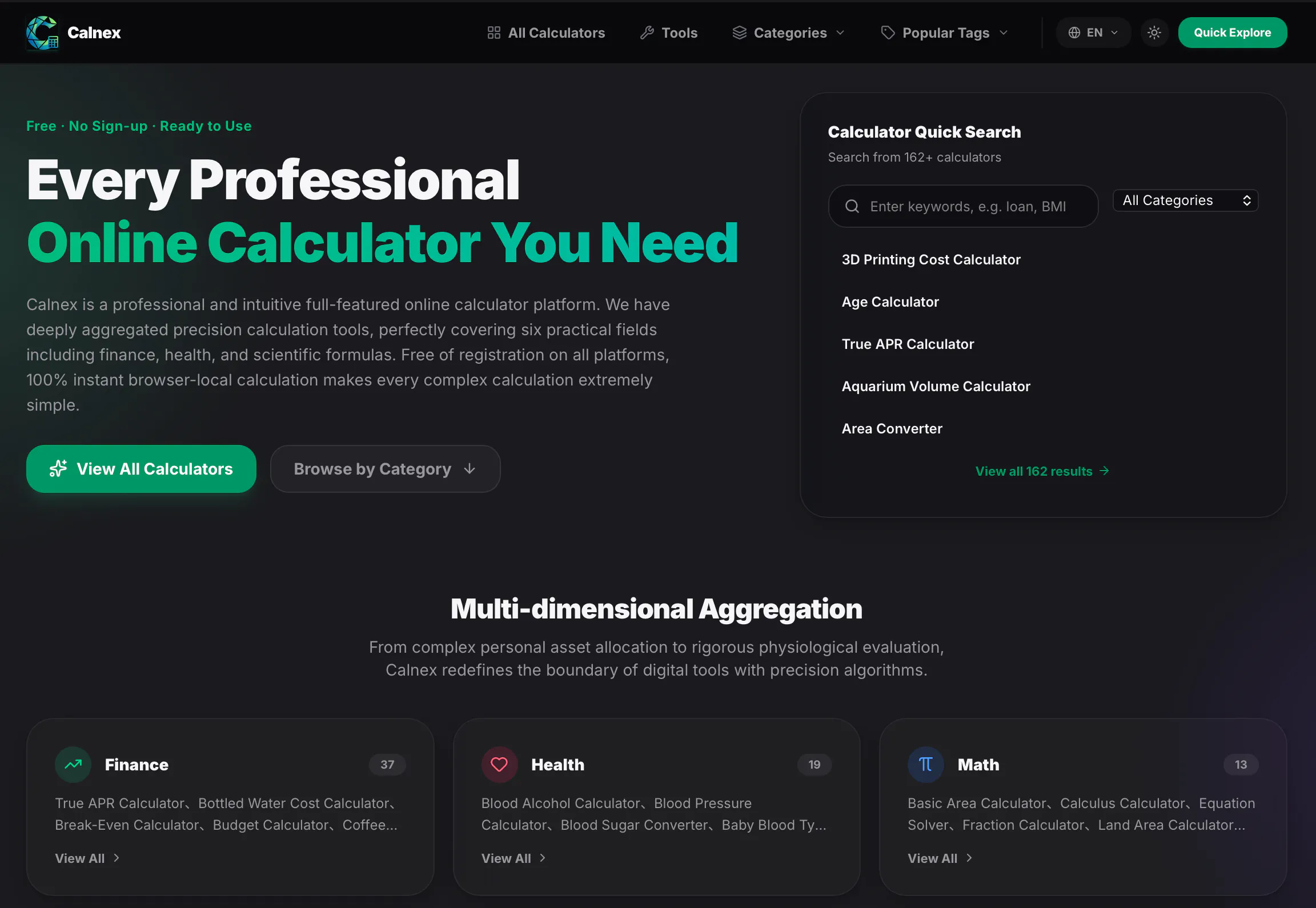Expand Health card View All chevron
This screenshot has width=1316, height=908.
(x=543, y=858)
